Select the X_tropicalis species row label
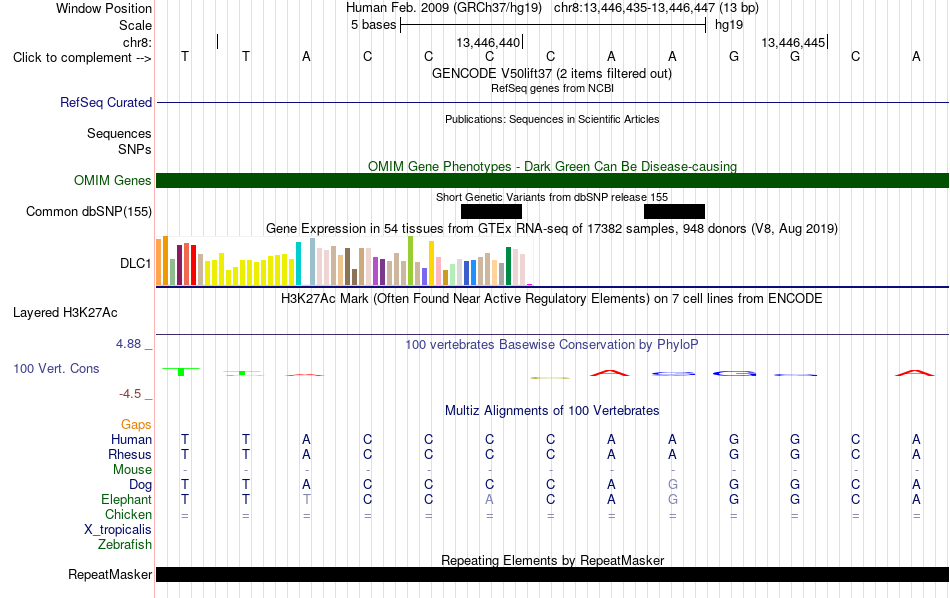The width and height of the screenshot is (950, 598). pyautogui.click(x=118, y=530)
